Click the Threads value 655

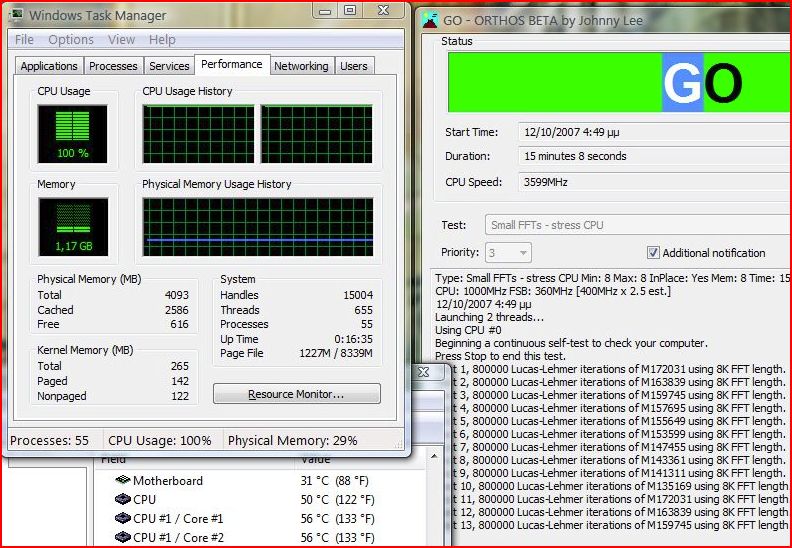pyautogui.click(x=364, y=310)
